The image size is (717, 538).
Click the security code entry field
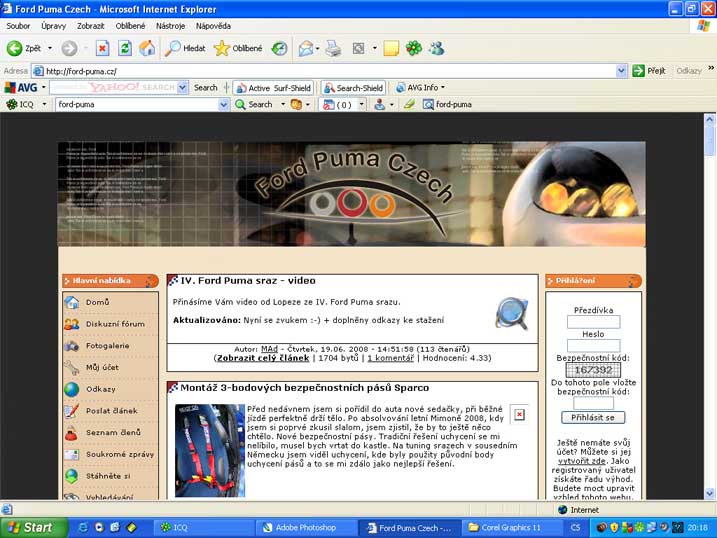click(593, 403)
